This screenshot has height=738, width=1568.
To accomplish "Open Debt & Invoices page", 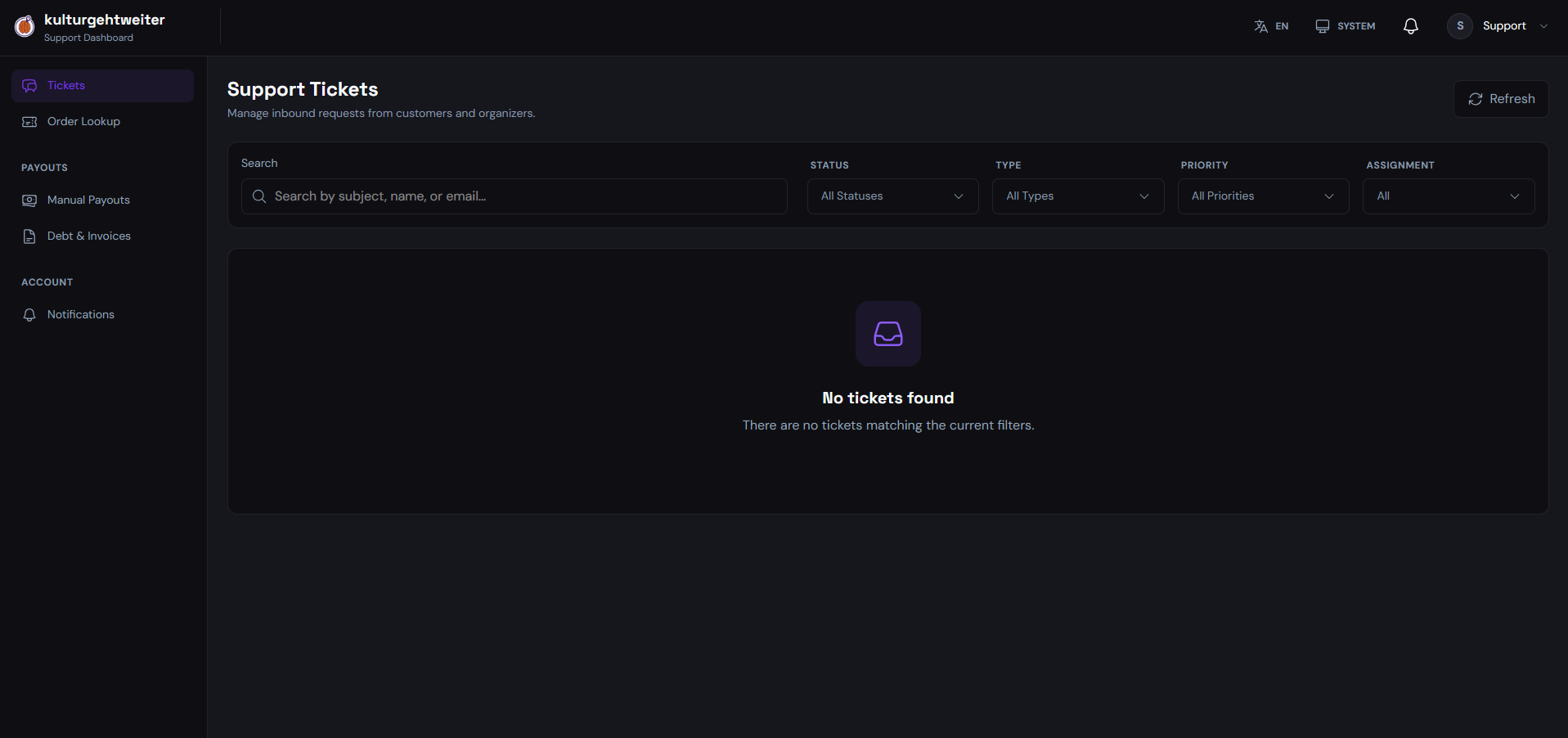I will 102,236.
